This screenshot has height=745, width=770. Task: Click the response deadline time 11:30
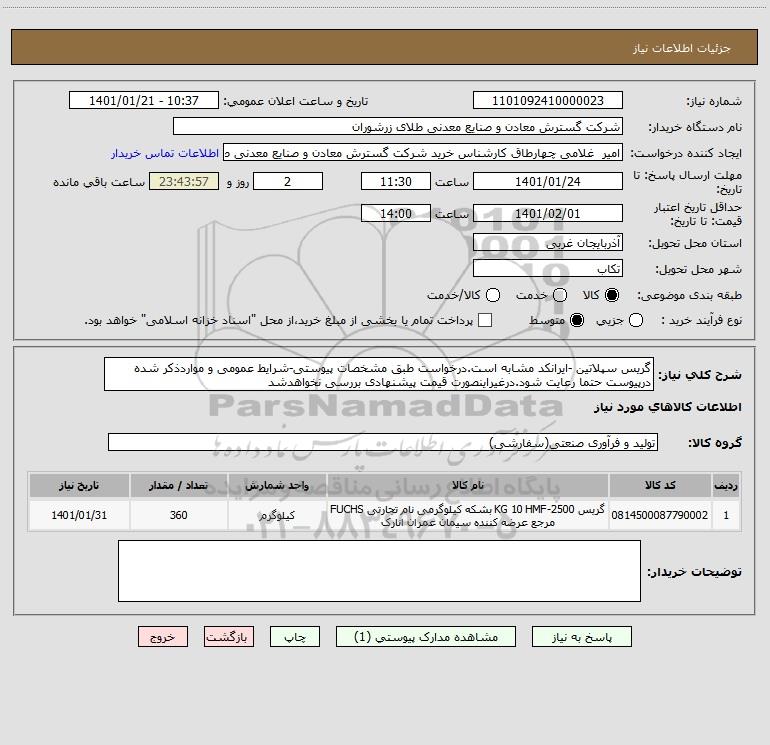pos(396,181)
